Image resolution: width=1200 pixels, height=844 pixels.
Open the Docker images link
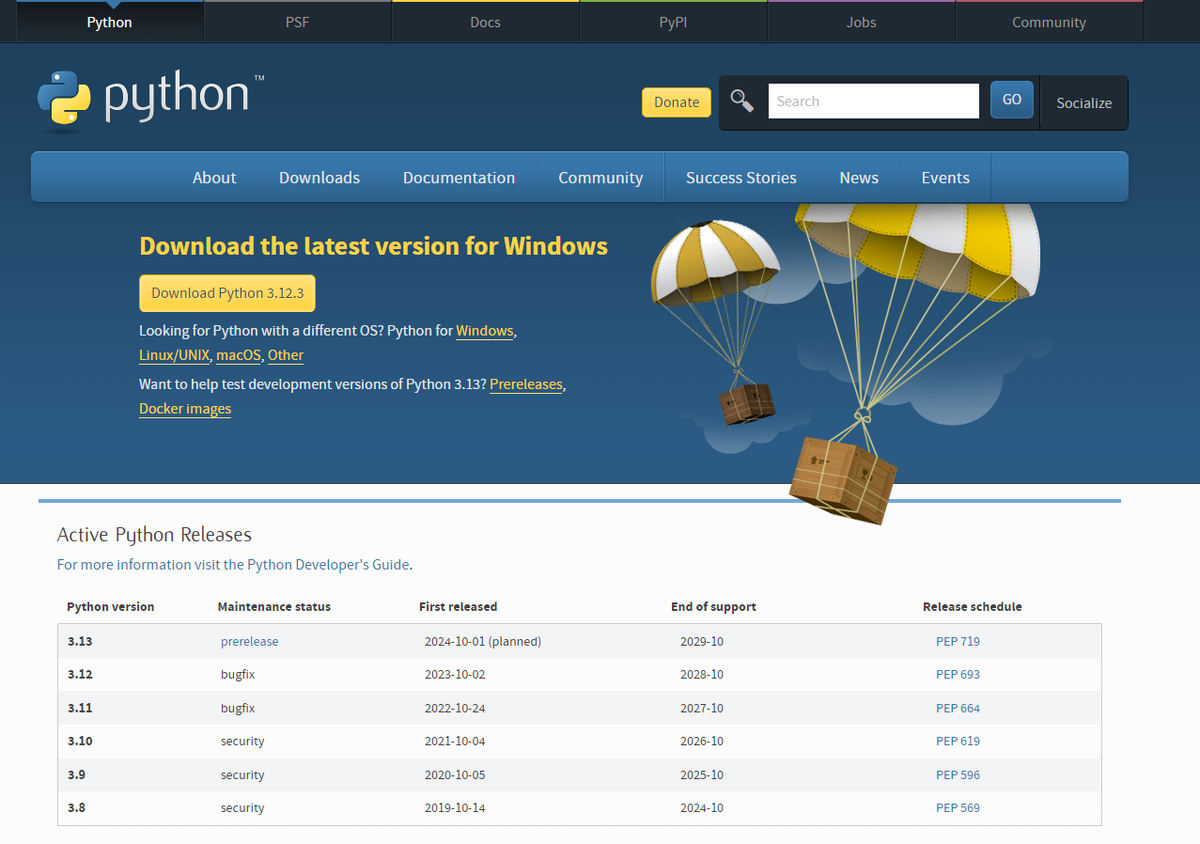click(185, 408)
